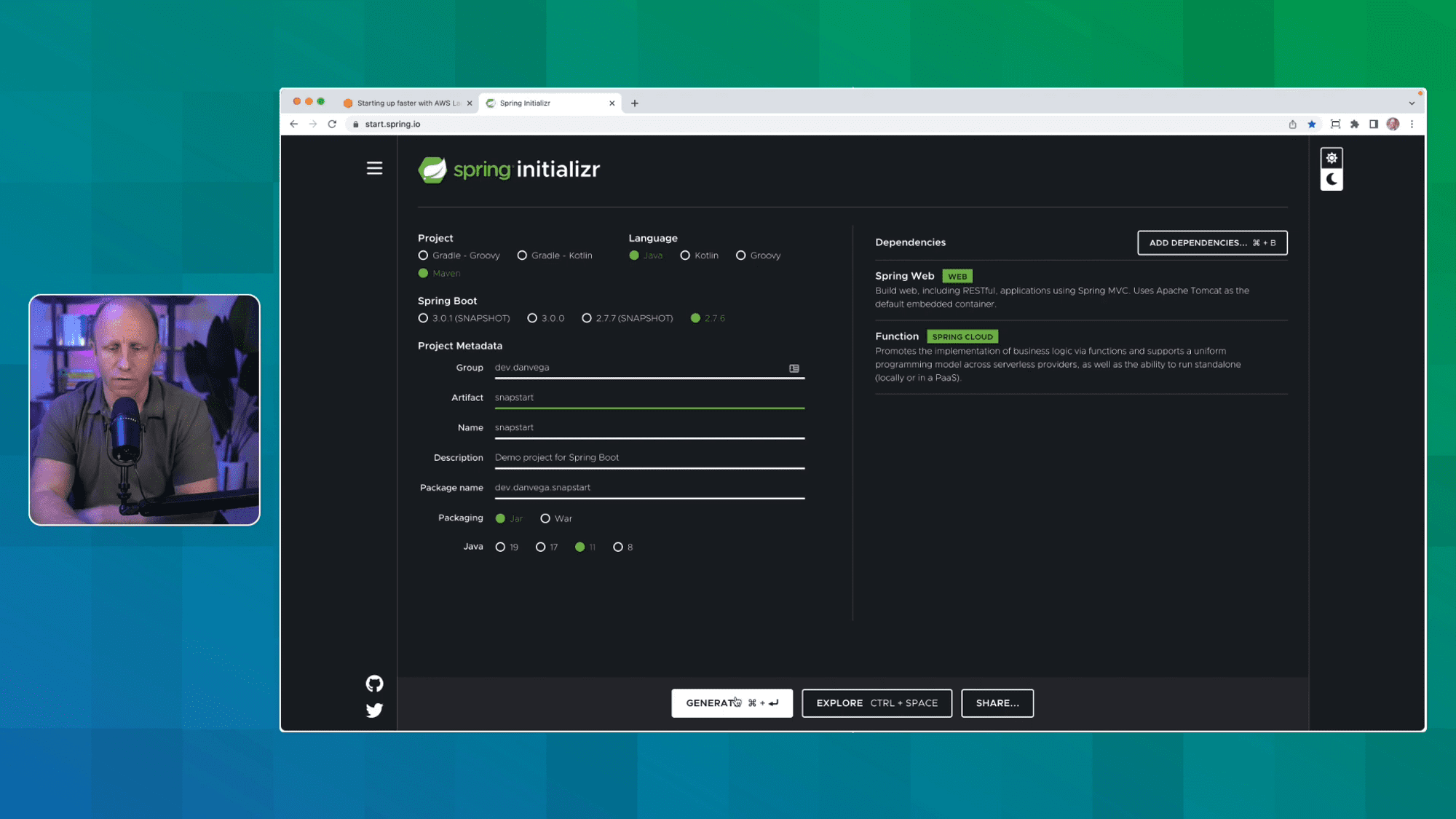Screen dimensions: 1456x819
Task: Open the hamburger menu
Action: tap(374, 168)
